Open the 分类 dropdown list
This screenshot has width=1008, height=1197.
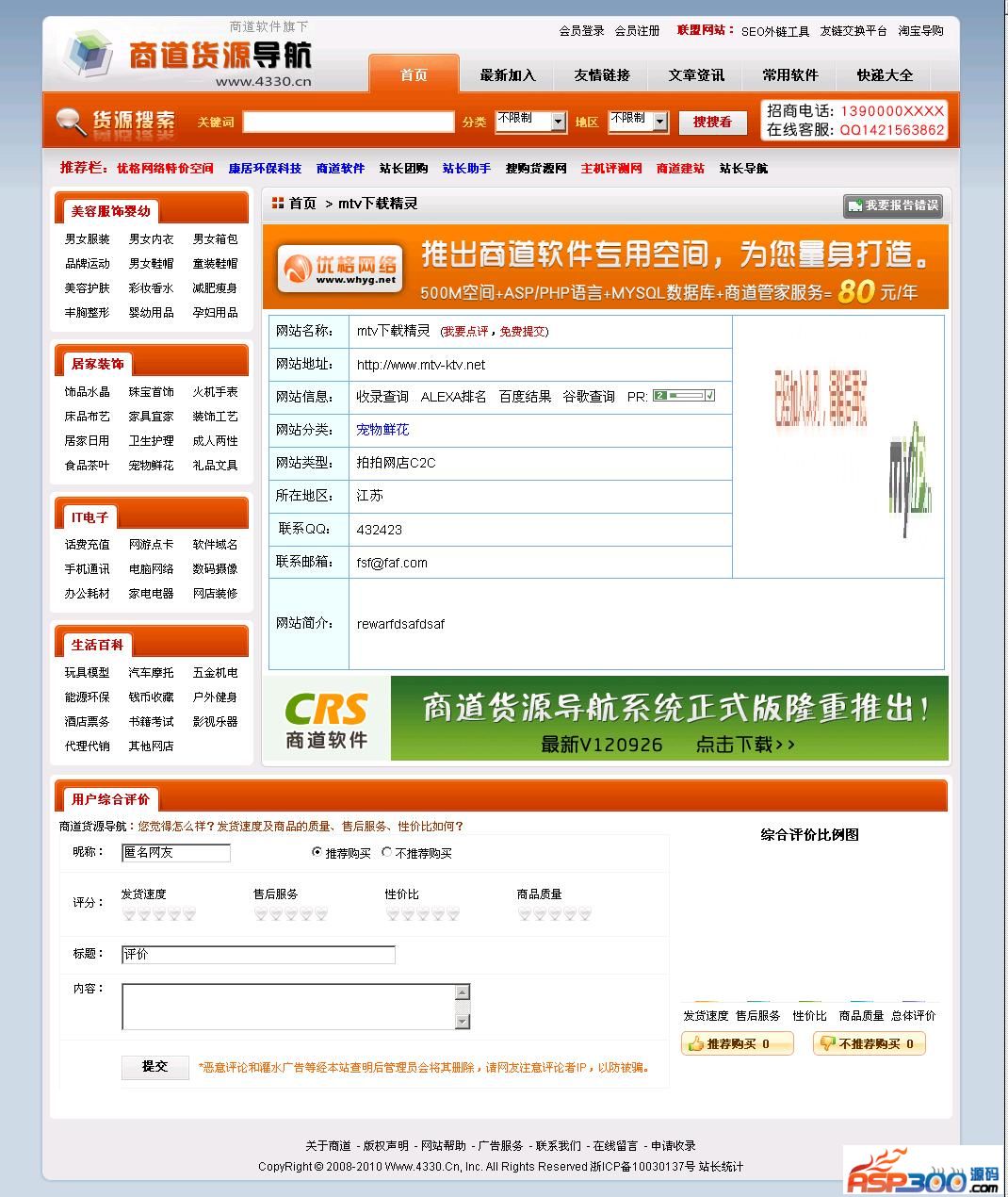530,122
